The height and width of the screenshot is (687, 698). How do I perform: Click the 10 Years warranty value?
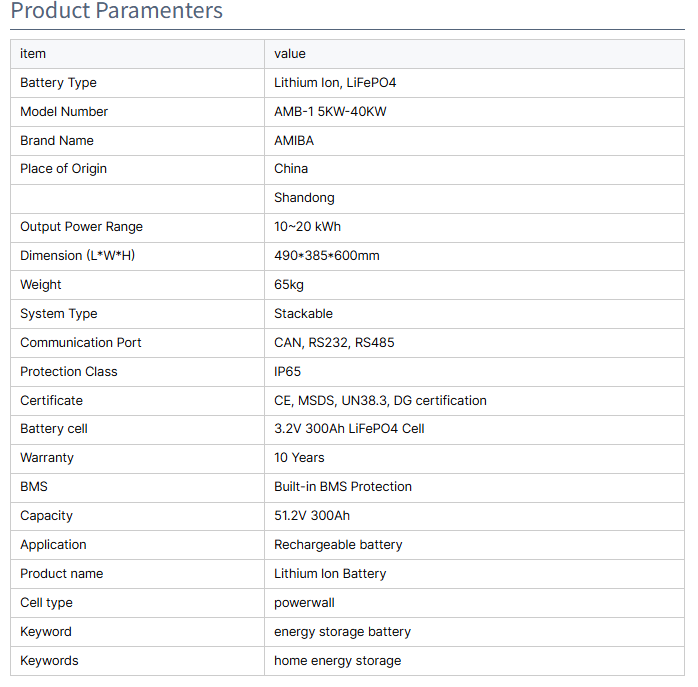coord(299,457)
